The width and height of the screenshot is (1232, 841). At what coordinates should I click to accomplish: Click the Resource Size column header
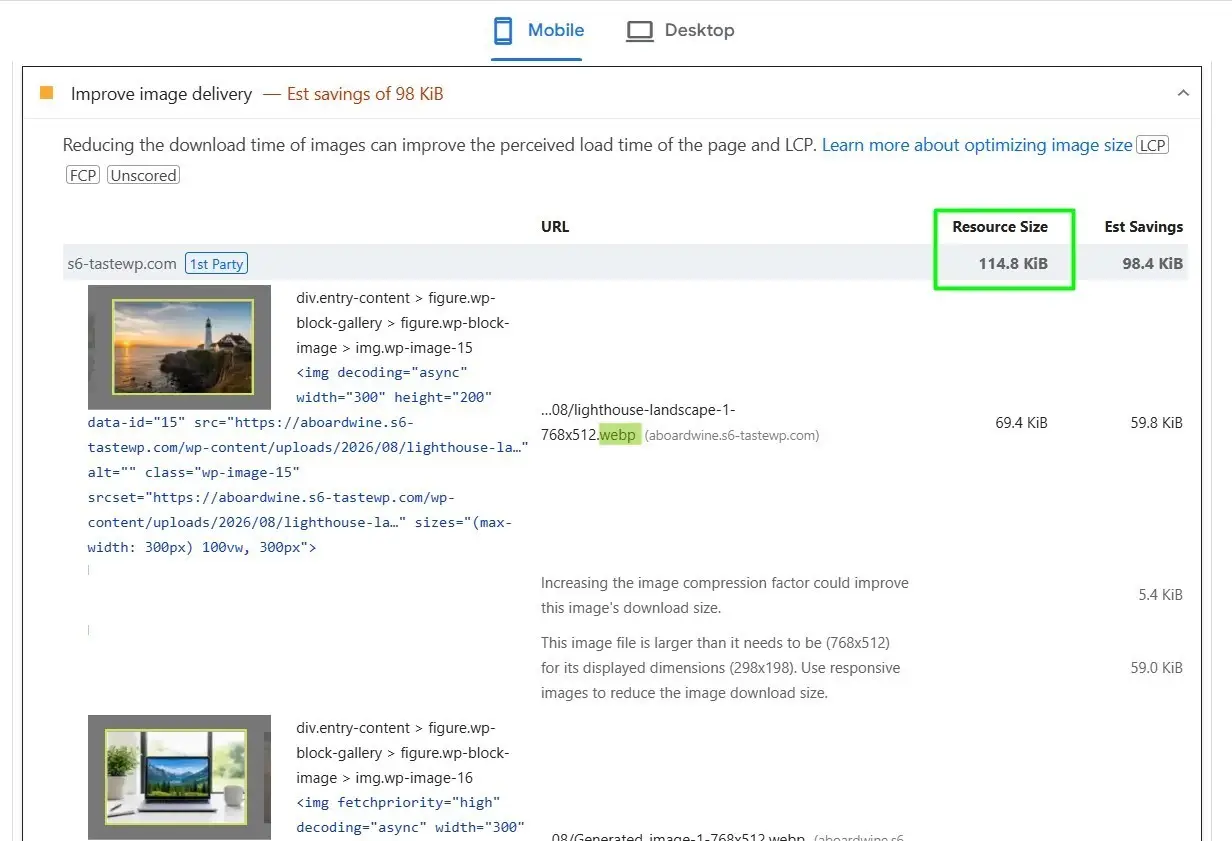1000,227
